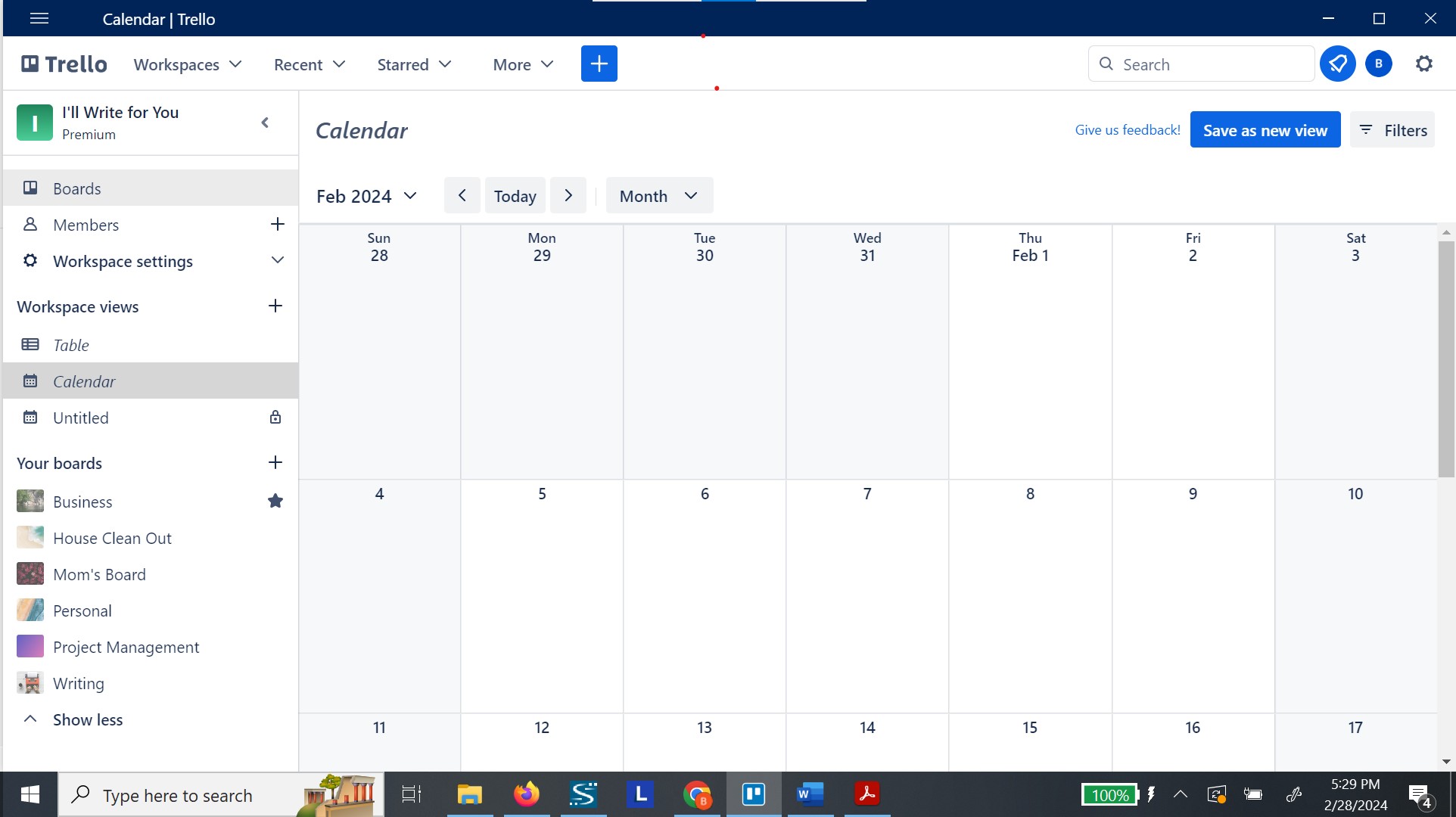Jump to today with Today button
1456x817 pixels.
tap(515, 195)
